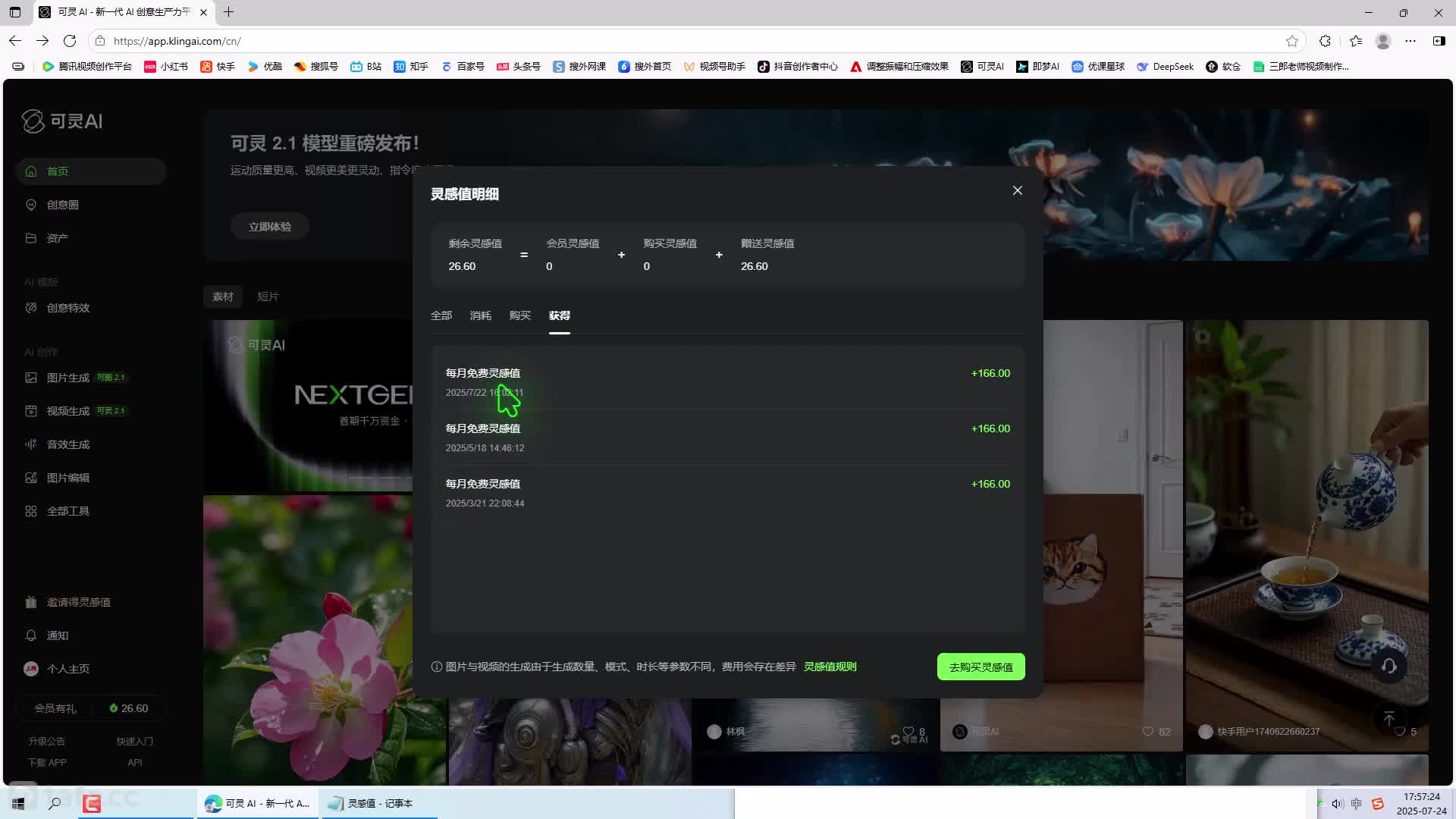Click the scroll-to-top arrow button

pyautogui.click(x=1389, y=719)
